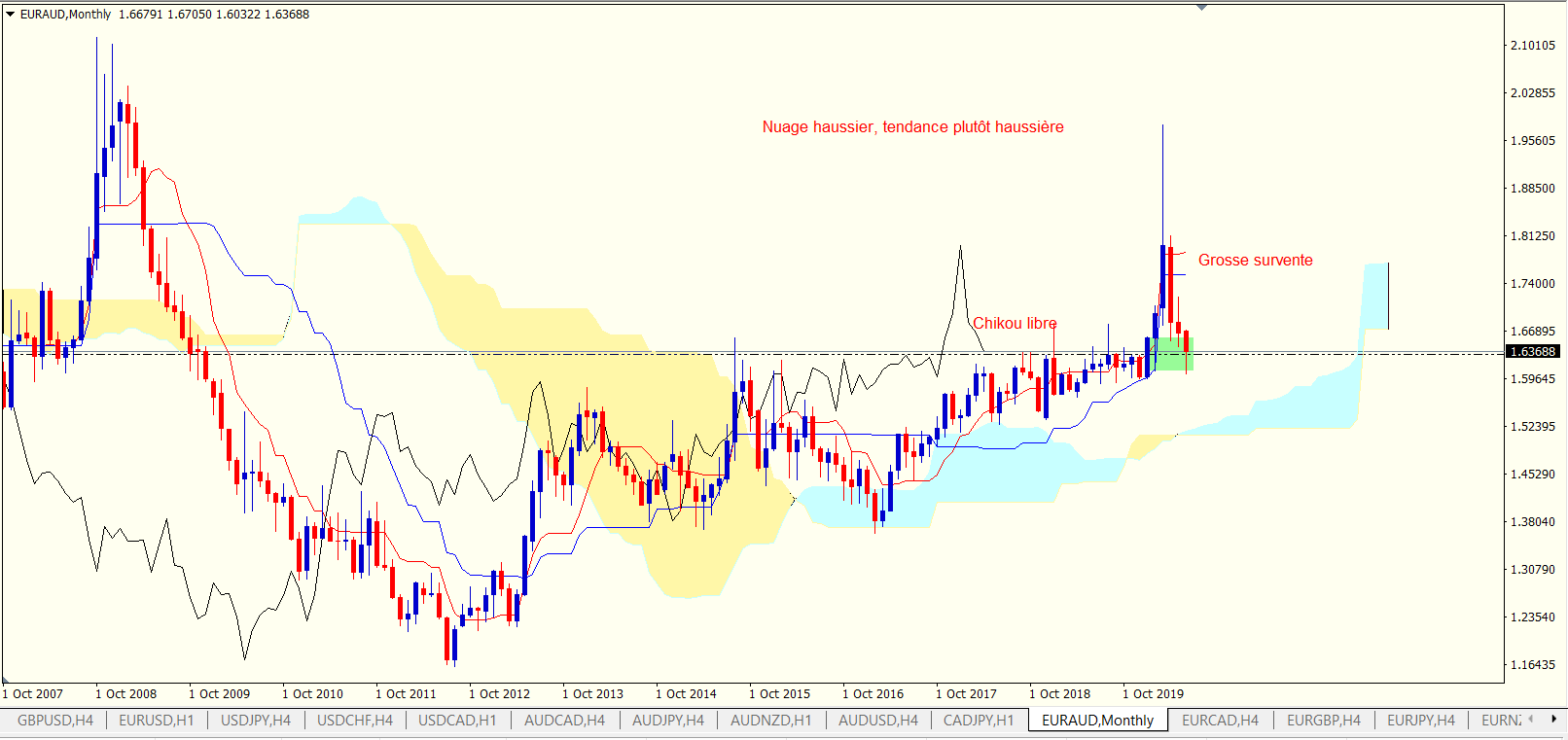The image size is (1568, 740).
Task: Open the EURGBP,H4 chart tab
Action: [x=1324, y=721]
